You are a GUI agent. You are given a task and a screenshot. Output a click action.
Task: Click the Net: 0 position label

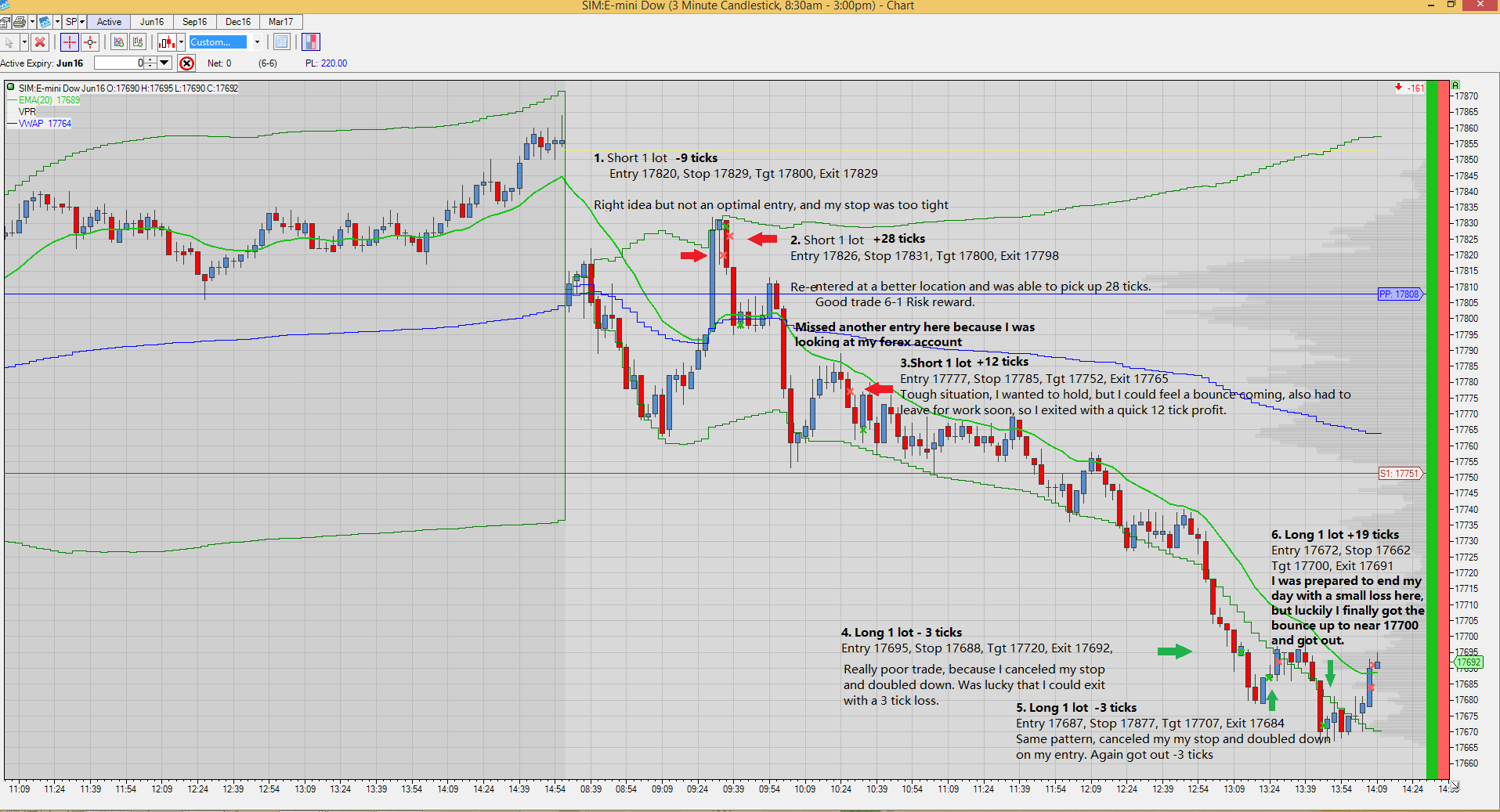(219, 63)
